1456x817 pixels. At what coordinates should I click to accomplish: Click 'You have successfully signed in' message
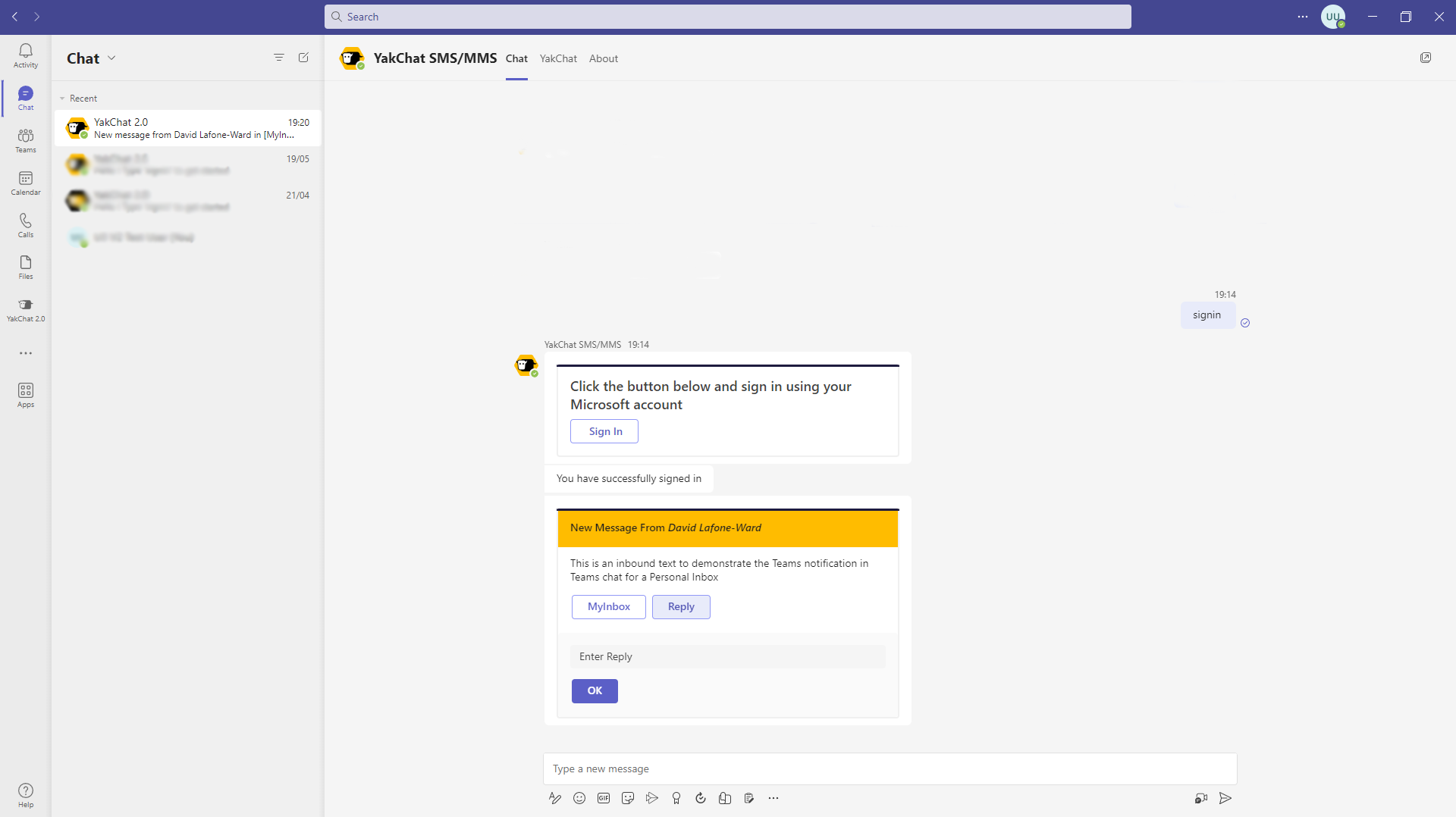[x=629, y=479]
